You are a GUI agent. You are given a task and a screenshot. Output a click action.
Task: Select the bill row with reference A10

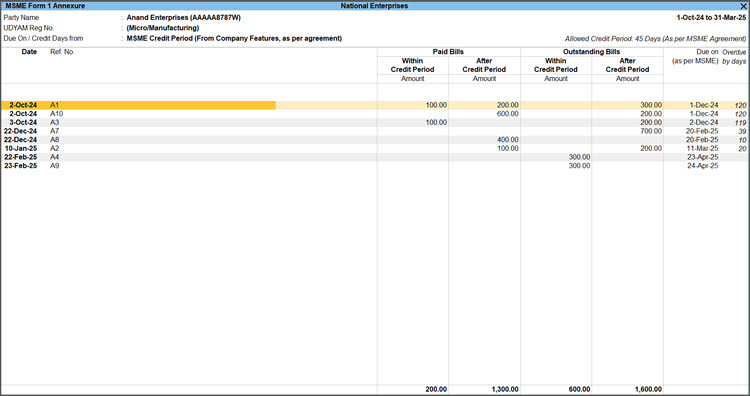[375, 114]
